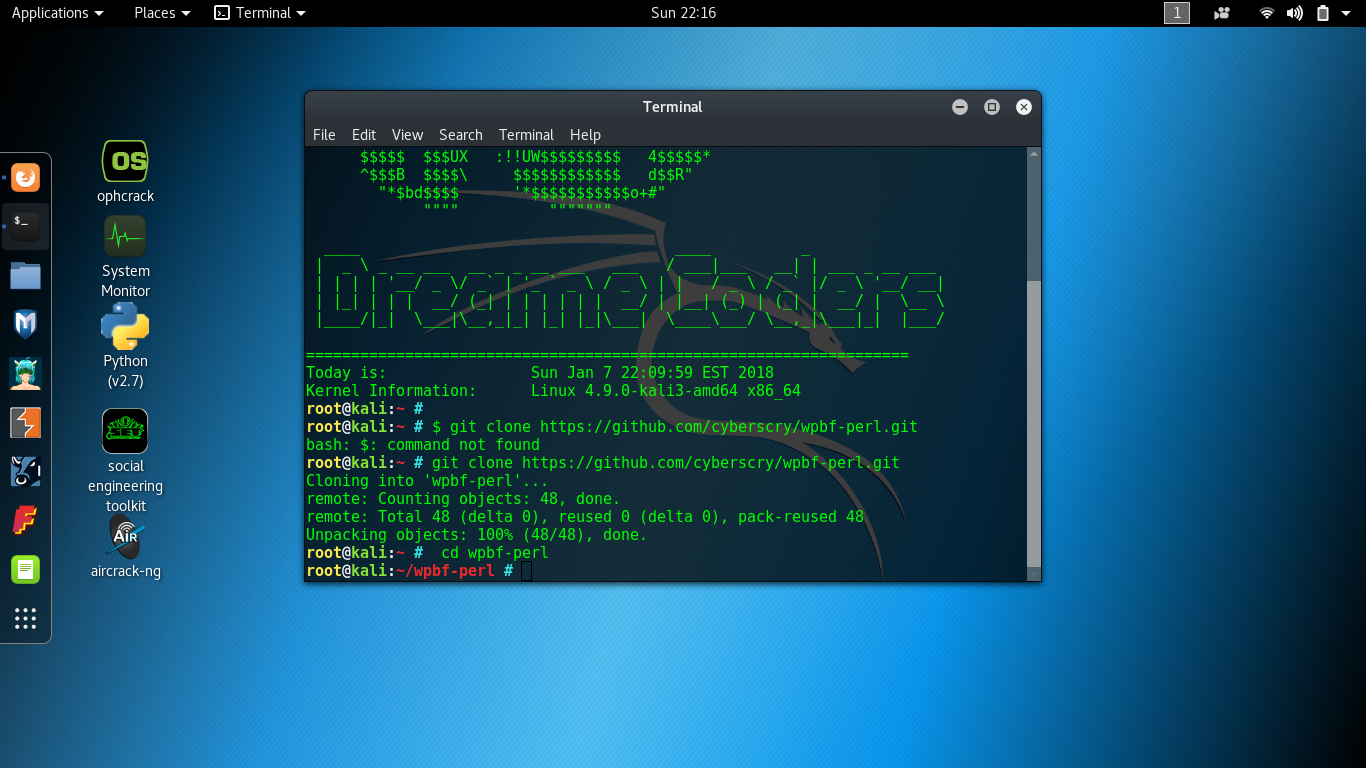The width and height of the screenshot is (1366, 768).
Task: Click 'remote: Counting objects: 48, done.' line
Action: click(463, 499)
